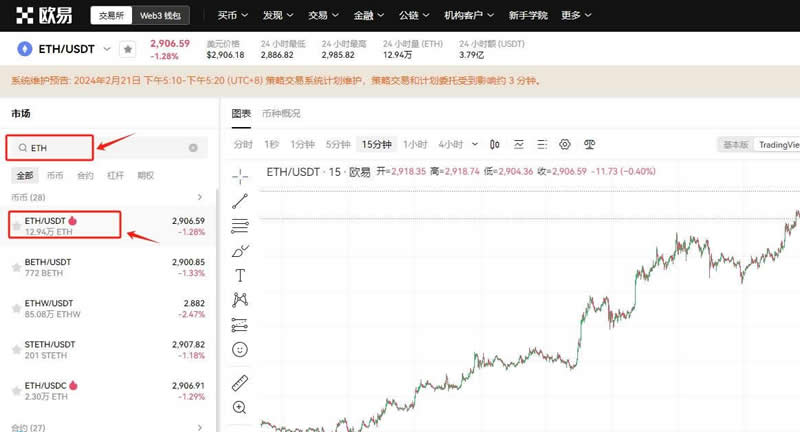
Task: Switch to the 币种概况 tab
Action: click(281, 113)
